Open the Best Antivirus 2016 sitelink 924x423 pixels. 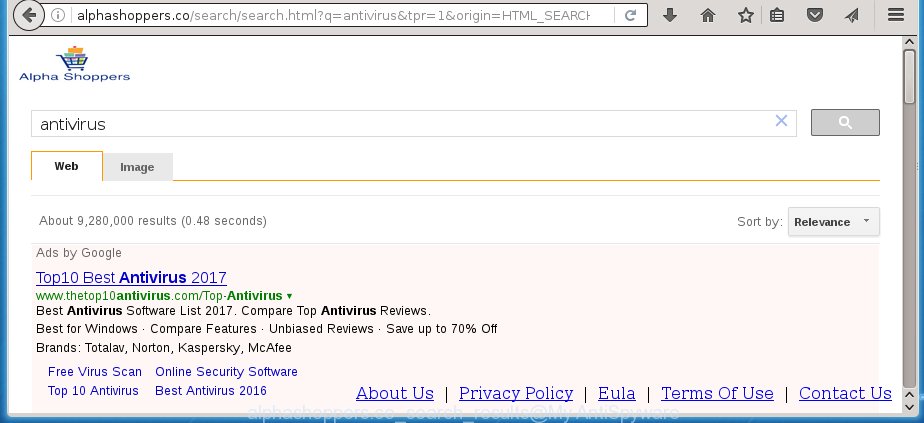211,391
